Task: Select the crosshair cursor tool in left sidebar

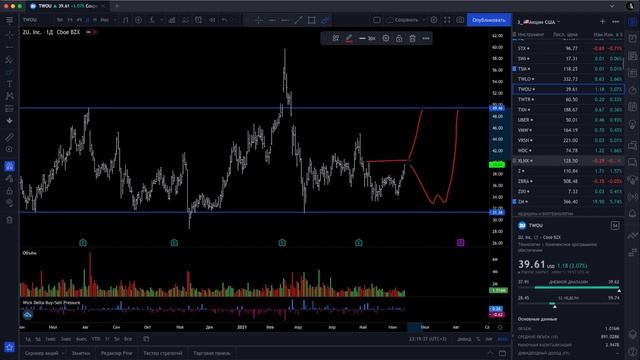Action: point(9,36)
